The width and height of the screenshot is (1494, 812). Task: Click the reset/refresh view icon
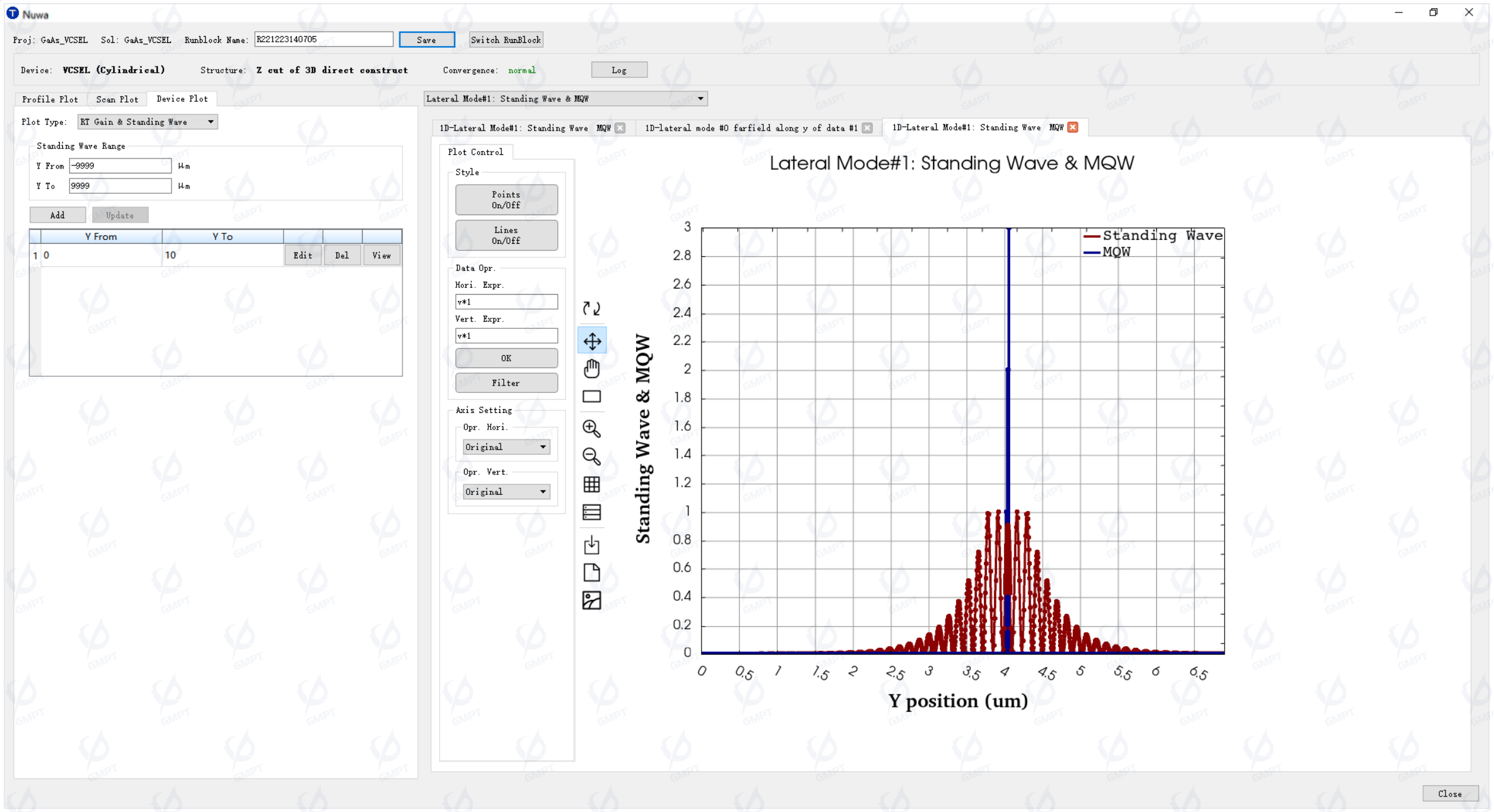[x=592, y=308]
